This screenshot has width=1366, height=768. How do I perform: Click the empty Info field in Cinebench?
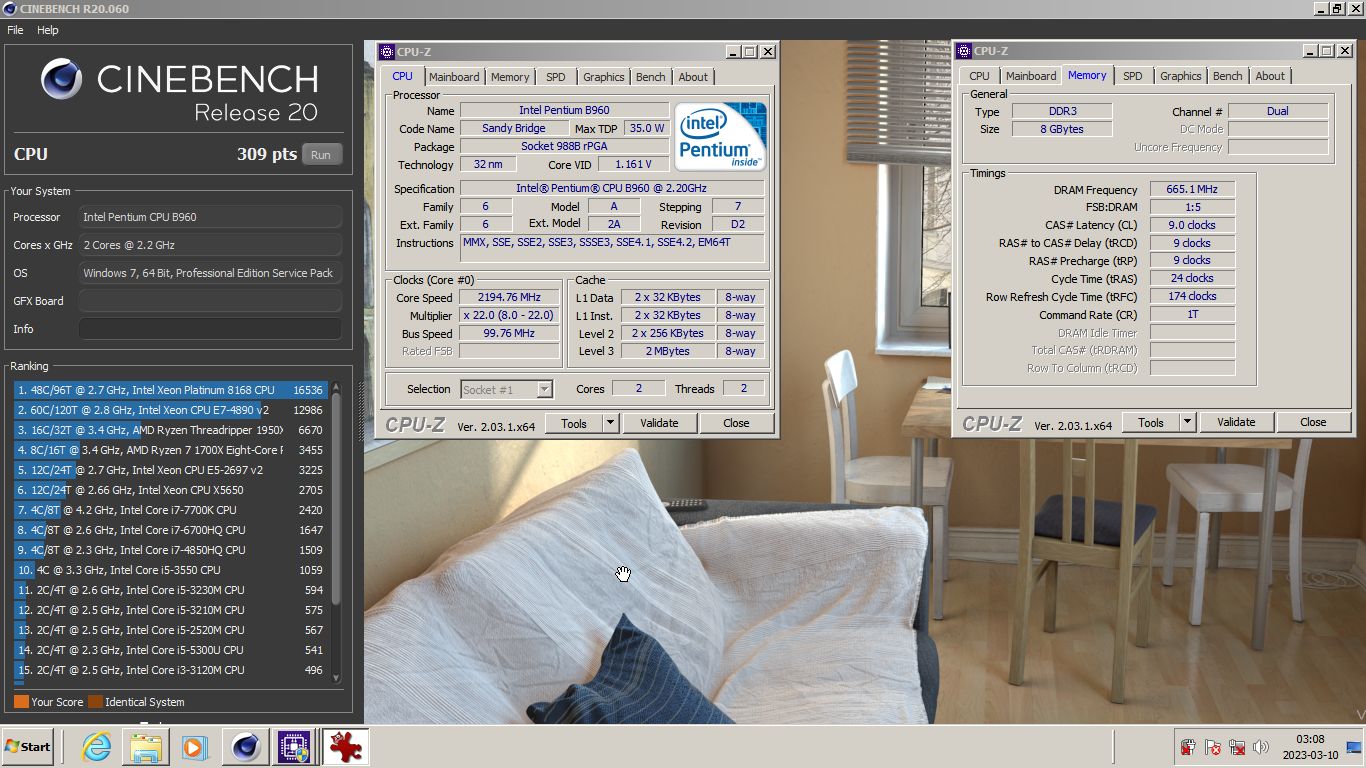(x=210, y=329)
